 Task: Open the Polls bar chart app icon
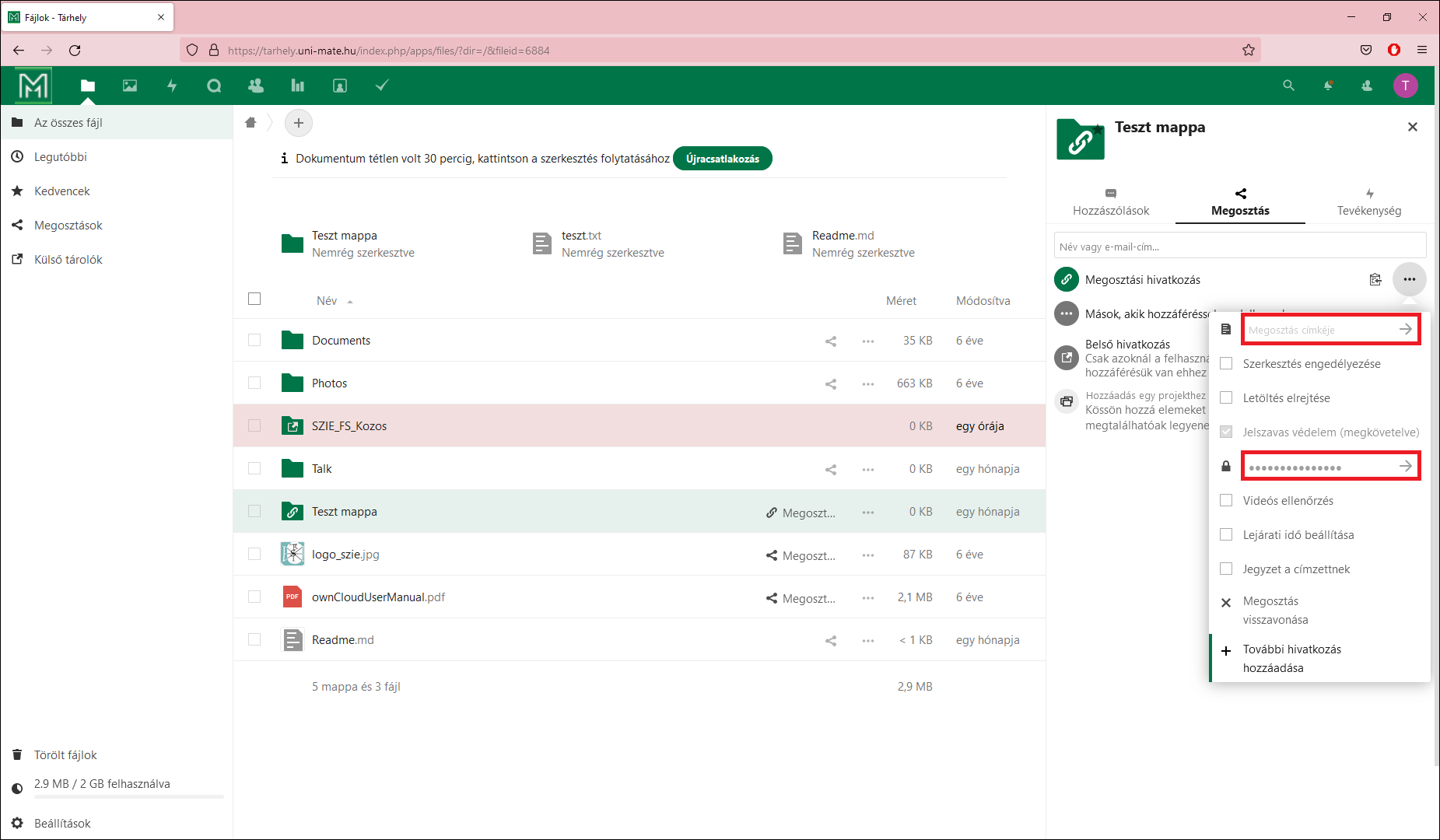(298, 86)
